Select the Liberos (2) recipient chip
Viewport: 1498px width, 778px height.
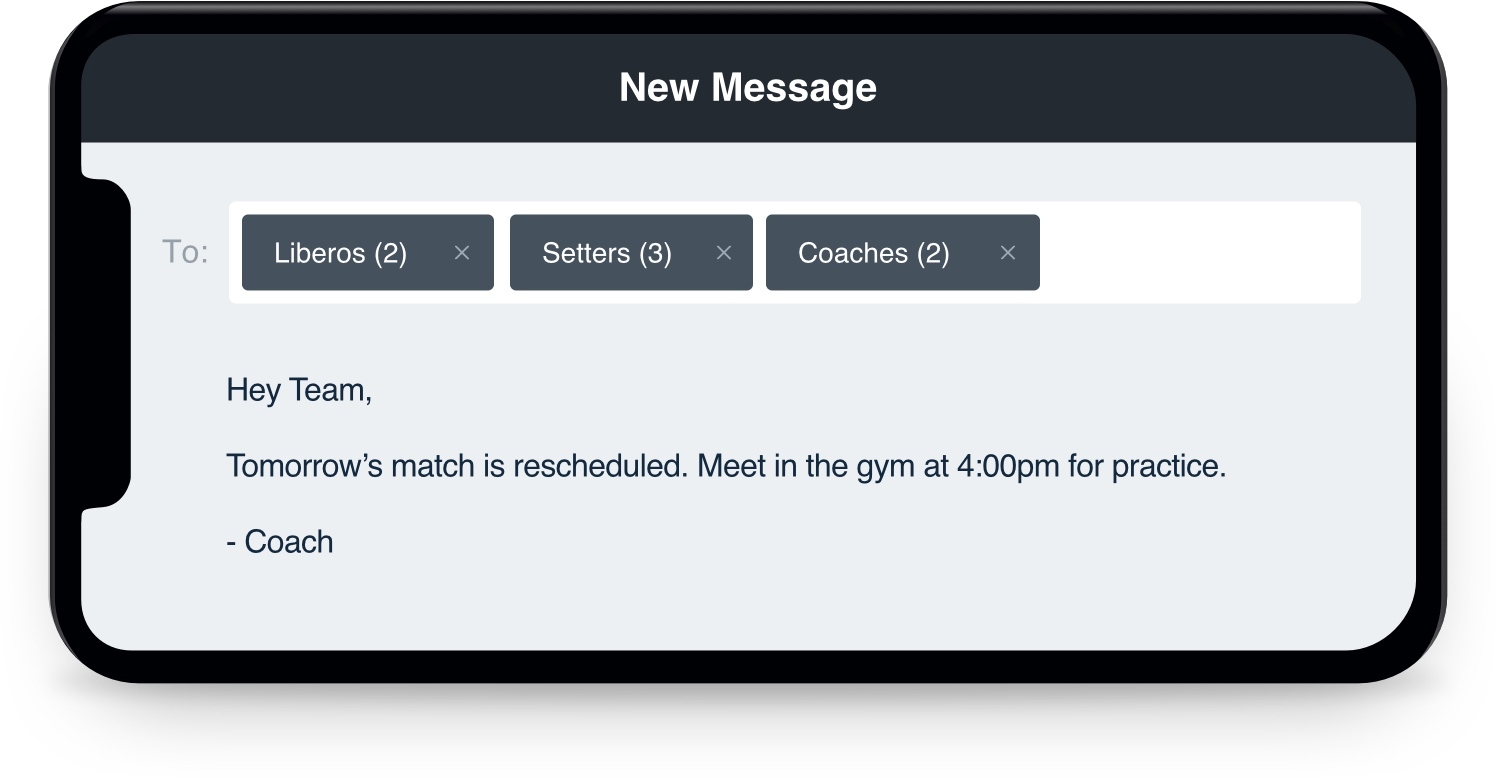pos(340,253)
